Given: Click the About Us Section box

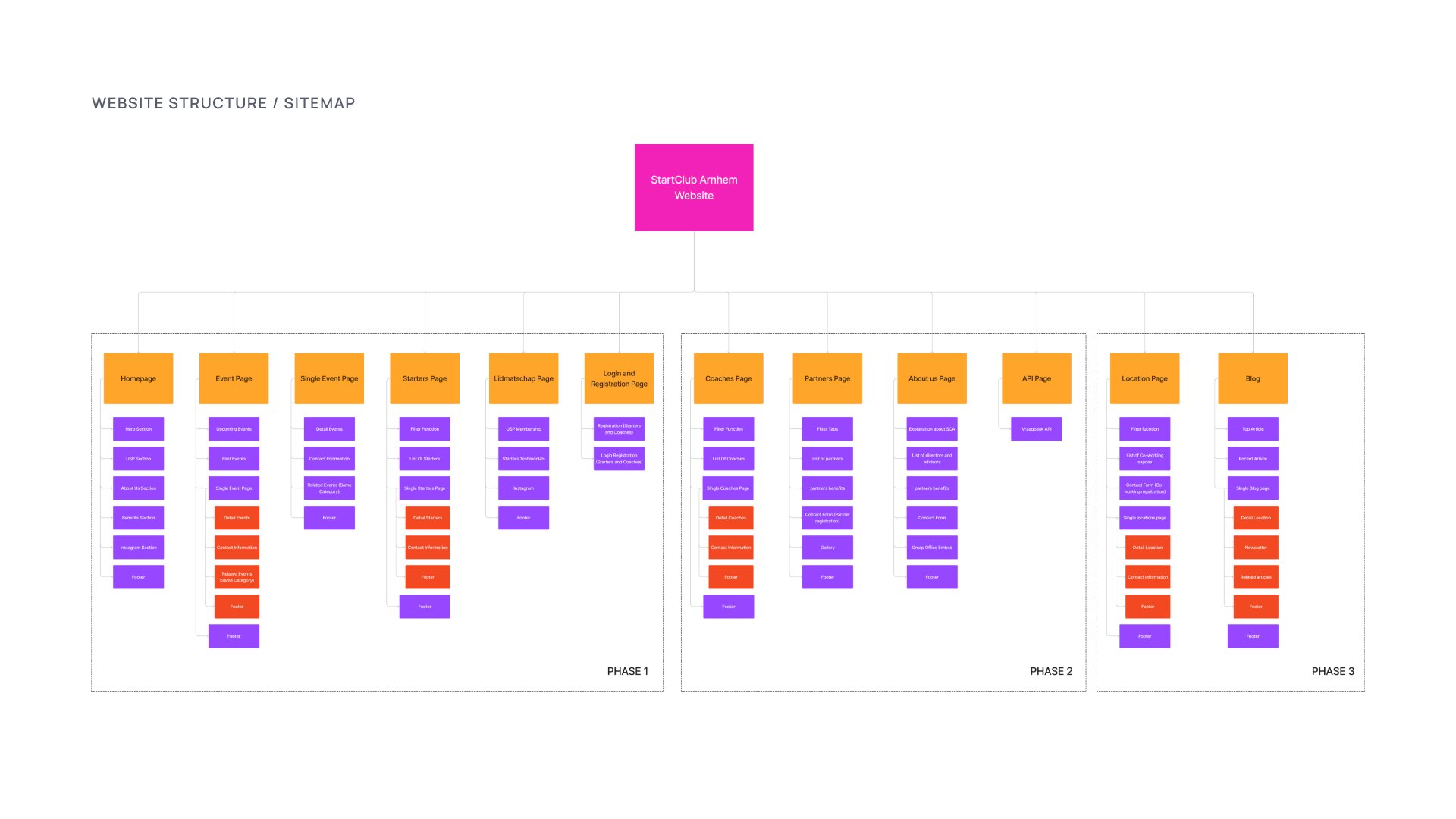Looking at the screenshot, I should [138, 488].
